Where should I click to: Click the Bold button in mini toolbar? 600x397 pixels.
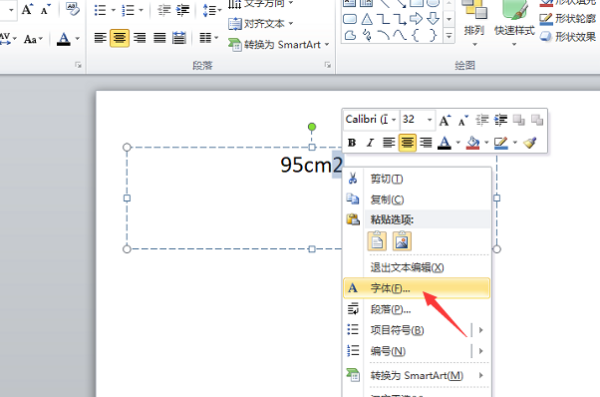(x=352, y=143)
